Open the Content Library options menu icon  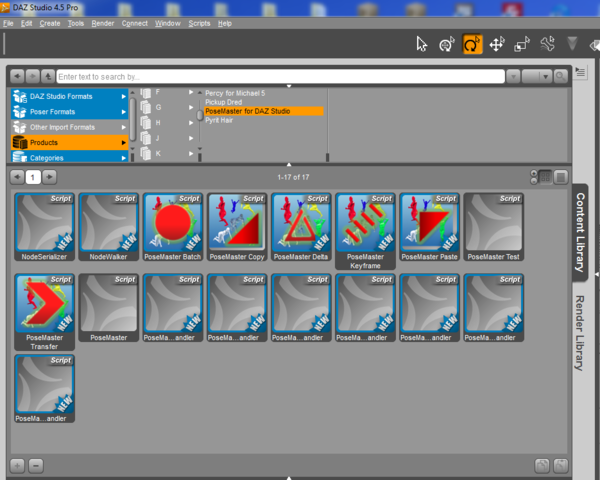(x=580, y=72)
